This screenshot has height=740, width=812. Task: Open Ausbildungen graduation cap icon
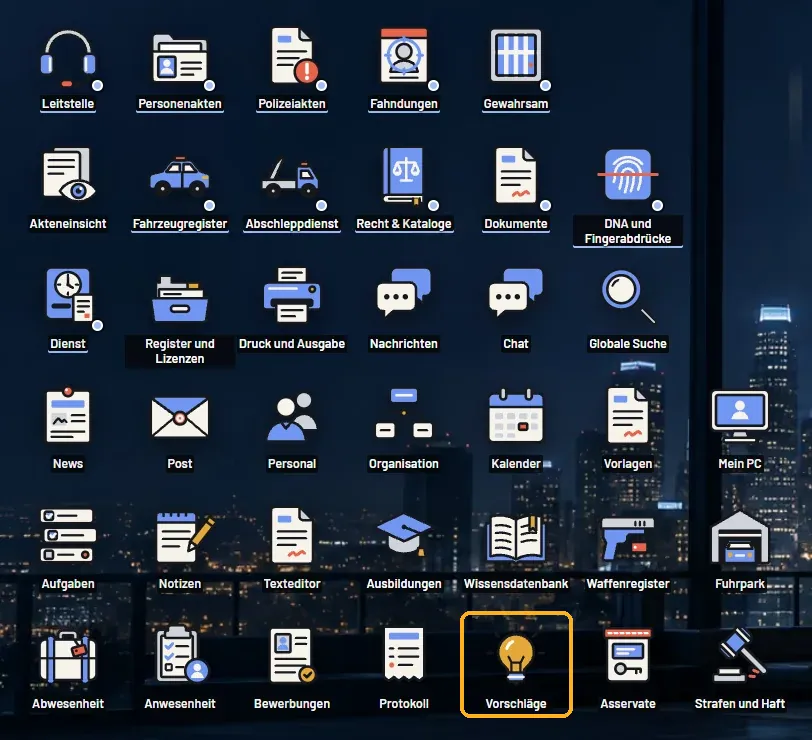pyautogui.click(x=404, y=534)
